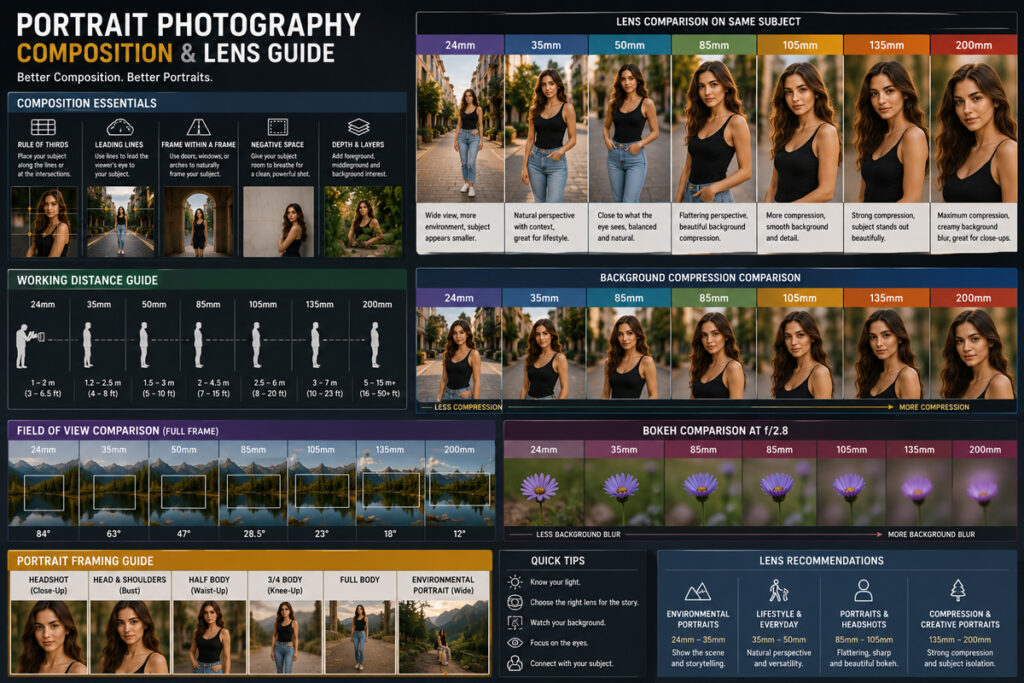The image size is (1024, 683).
Task: Select the lens icon beside Choose the right lens
Action: pos(515,602)
